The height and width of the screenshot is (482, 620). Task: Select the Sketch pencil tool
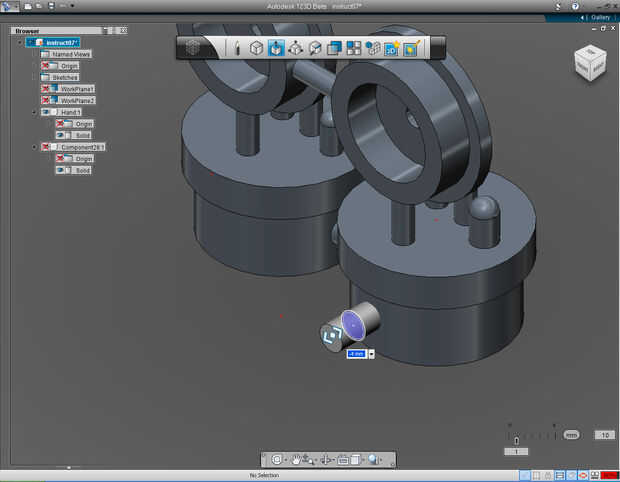[x=237, y=48]
